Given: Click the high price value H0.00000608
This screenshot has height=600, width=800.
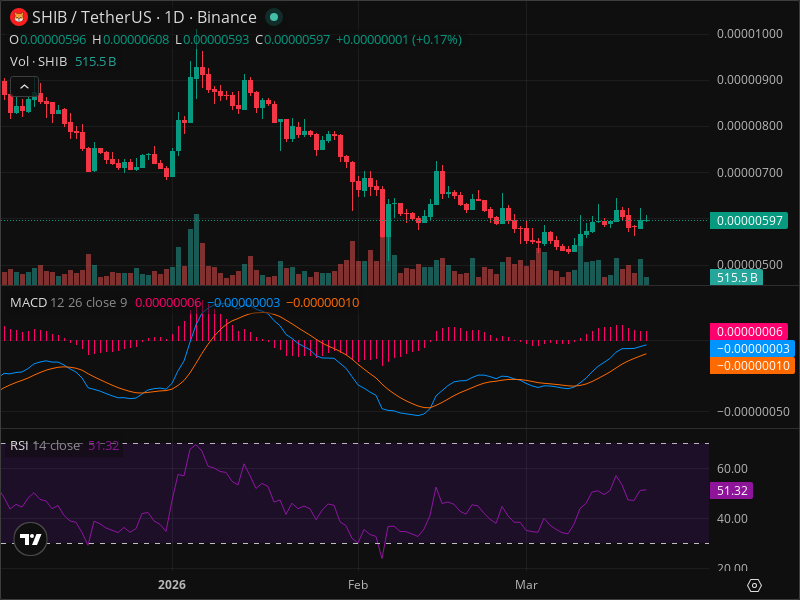Looking at the screenshot, I should (x=131, y=40).
